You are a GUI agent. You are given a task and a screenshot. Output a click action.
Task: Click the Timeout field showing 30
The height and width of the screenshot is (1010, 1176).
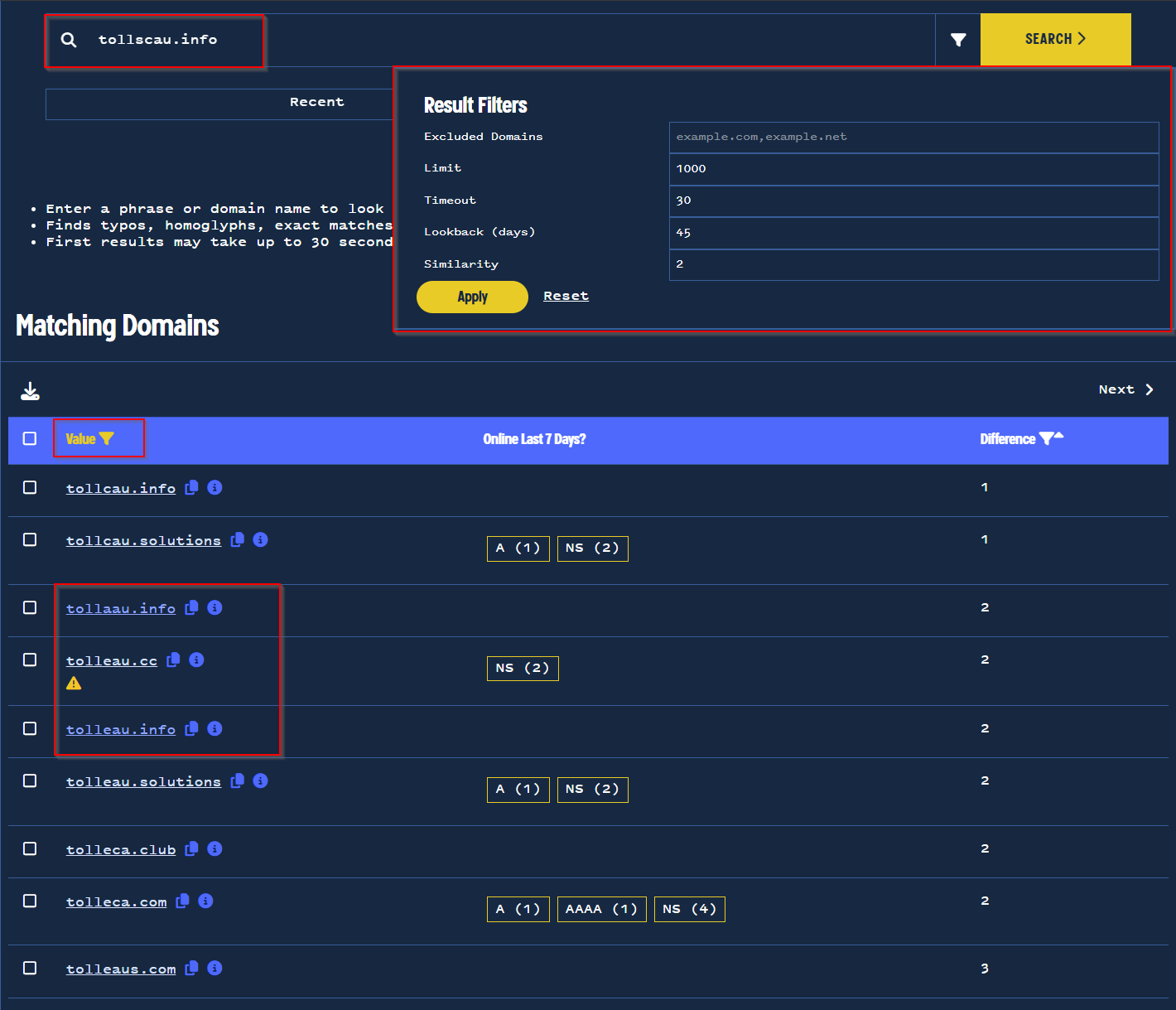point(913,201)
